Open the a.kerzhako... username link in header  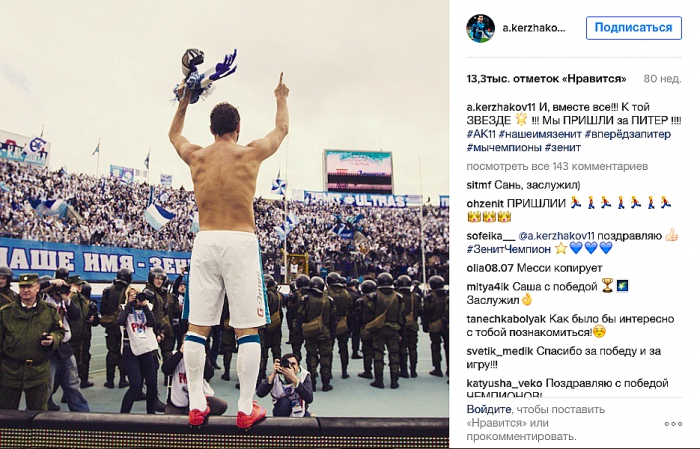point(534,28)
